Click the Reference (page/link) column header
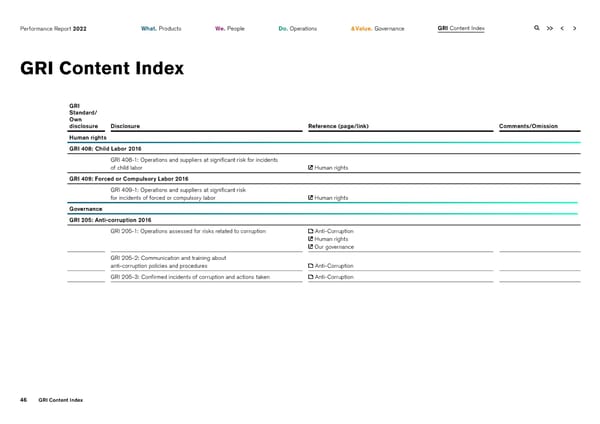600x424 pixels. pos(338,126)
